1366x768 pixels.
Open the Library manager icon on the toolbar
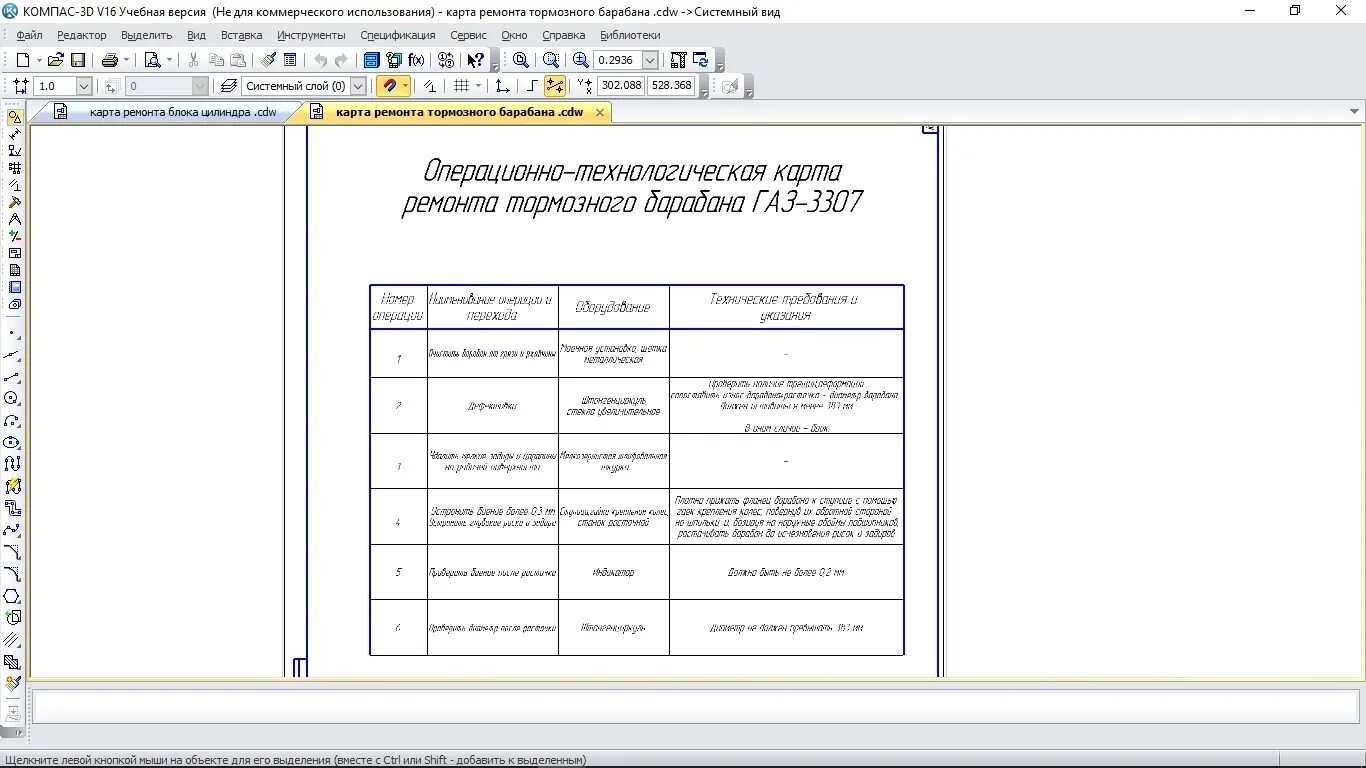372,60
